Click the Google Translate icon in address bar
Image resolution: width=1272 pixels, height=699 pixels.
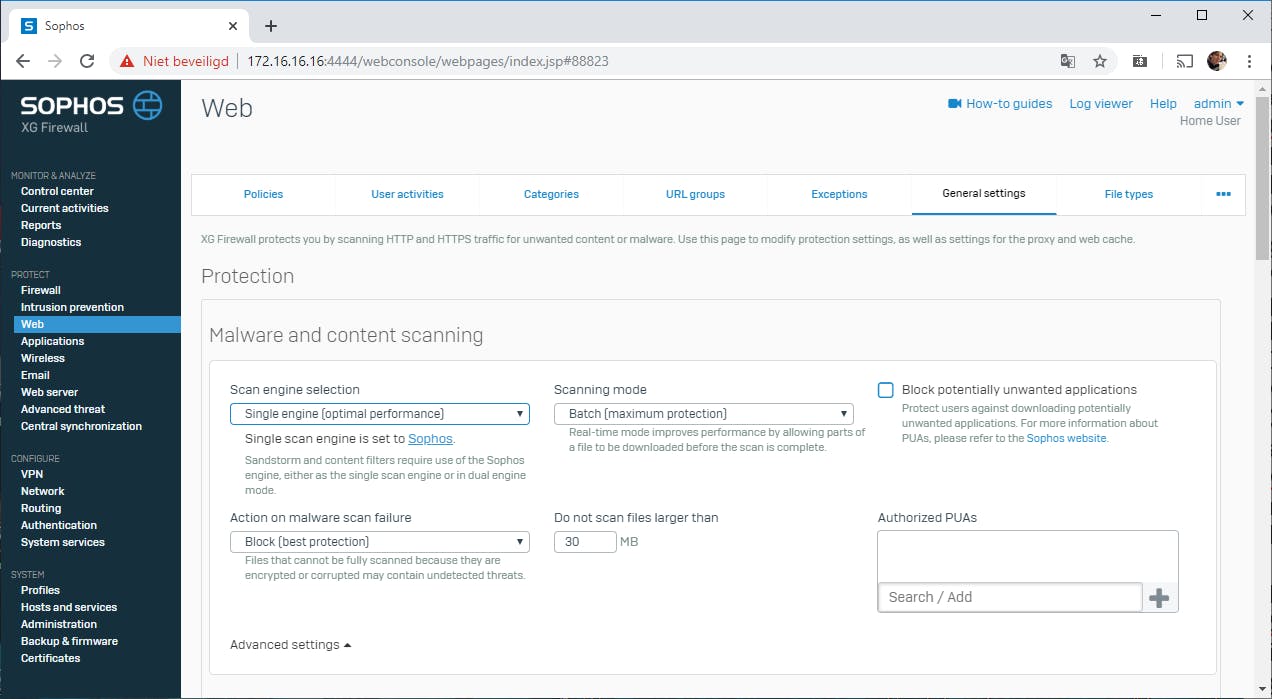pyautogui.click(x=1068, y=61)
